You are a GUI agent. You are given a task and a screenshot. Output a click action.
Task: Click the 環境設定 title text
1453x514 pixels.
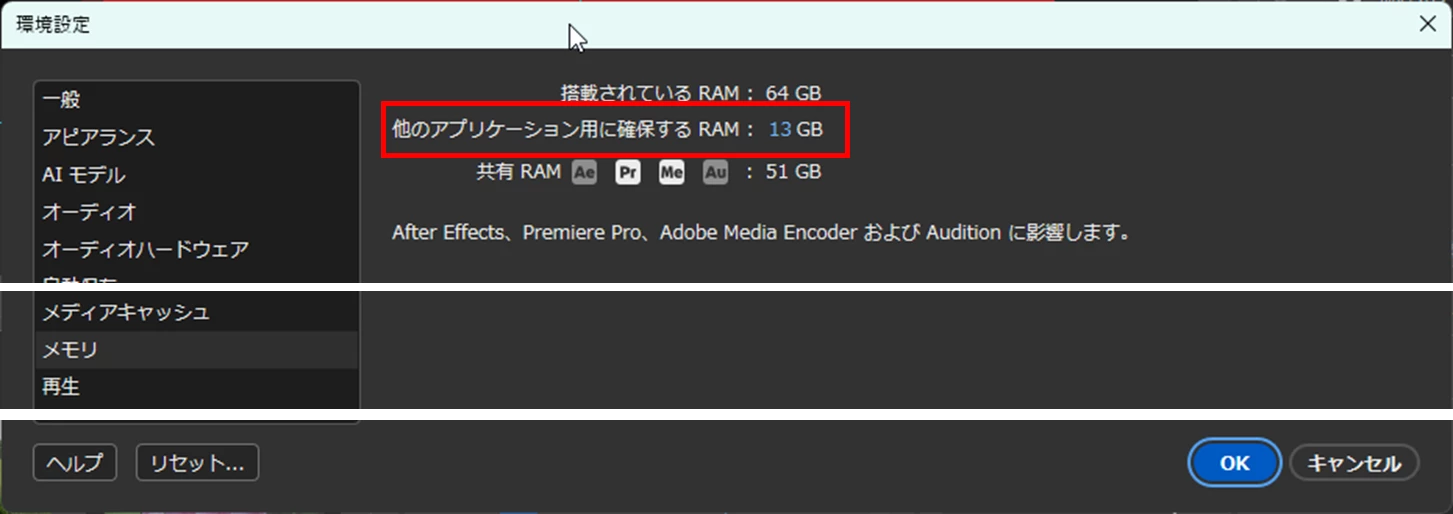[53, 25]
